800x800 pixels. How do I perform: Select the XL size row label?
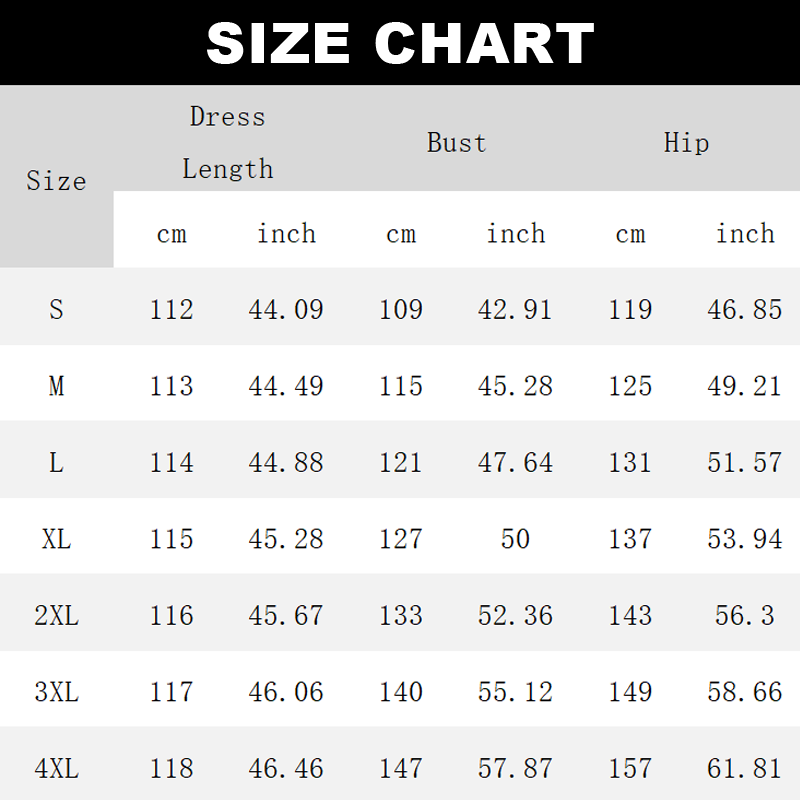tap(56, 539)
